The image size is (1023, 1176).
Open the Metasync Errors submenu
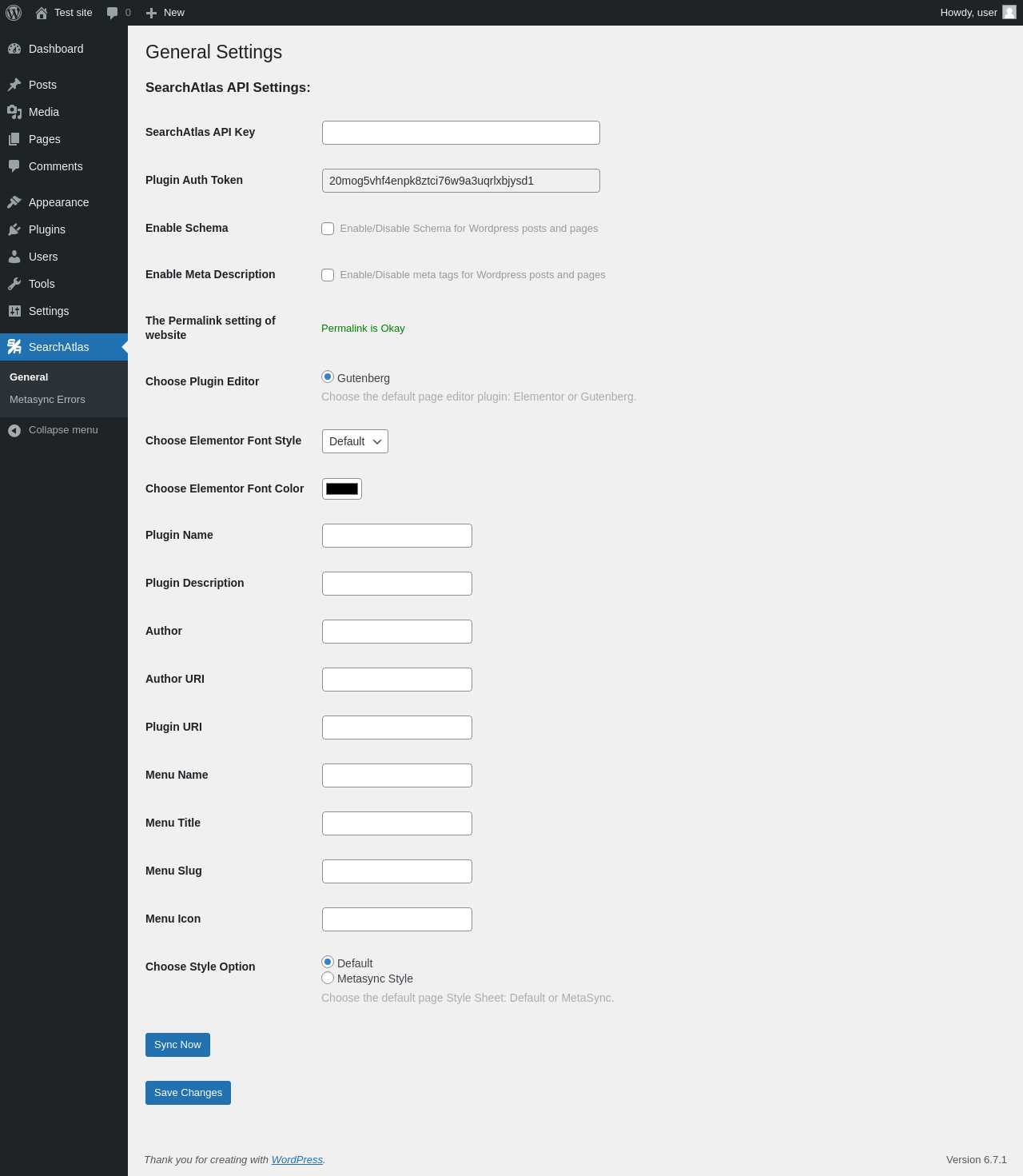47,400
